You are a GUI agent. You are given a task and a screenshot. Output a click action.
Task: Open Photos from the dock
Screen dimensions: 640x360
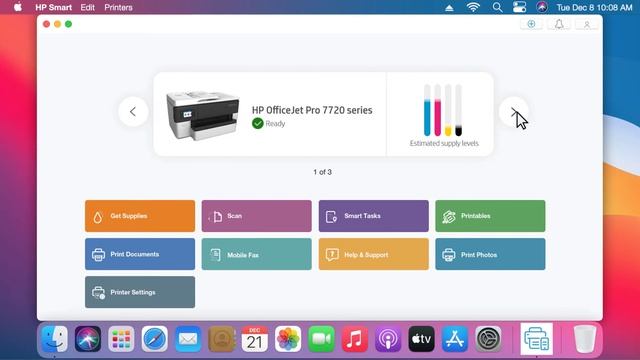[x=288, y=339]
